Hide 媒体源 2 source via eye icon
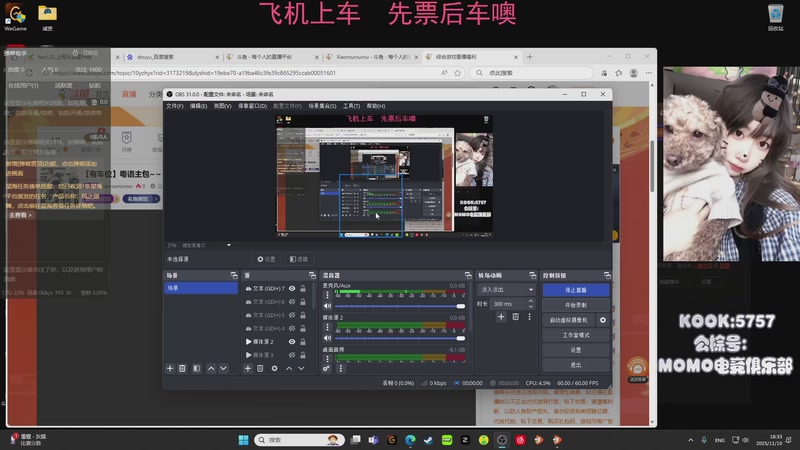 point(292,341)
